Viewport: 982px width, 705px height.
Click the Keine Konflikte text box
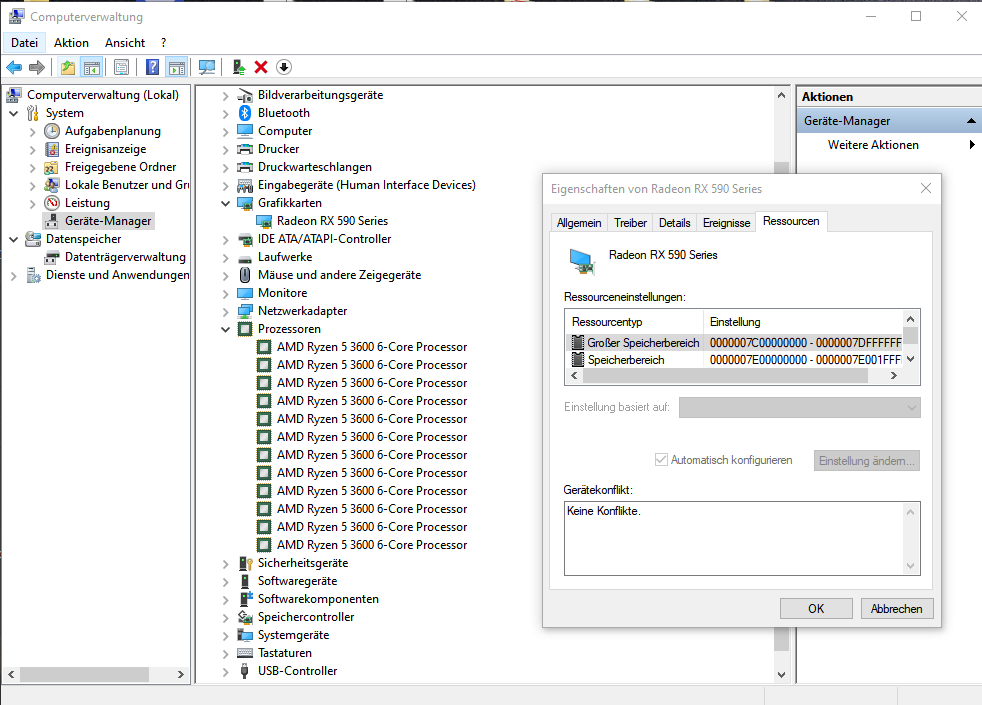[742, 538]
